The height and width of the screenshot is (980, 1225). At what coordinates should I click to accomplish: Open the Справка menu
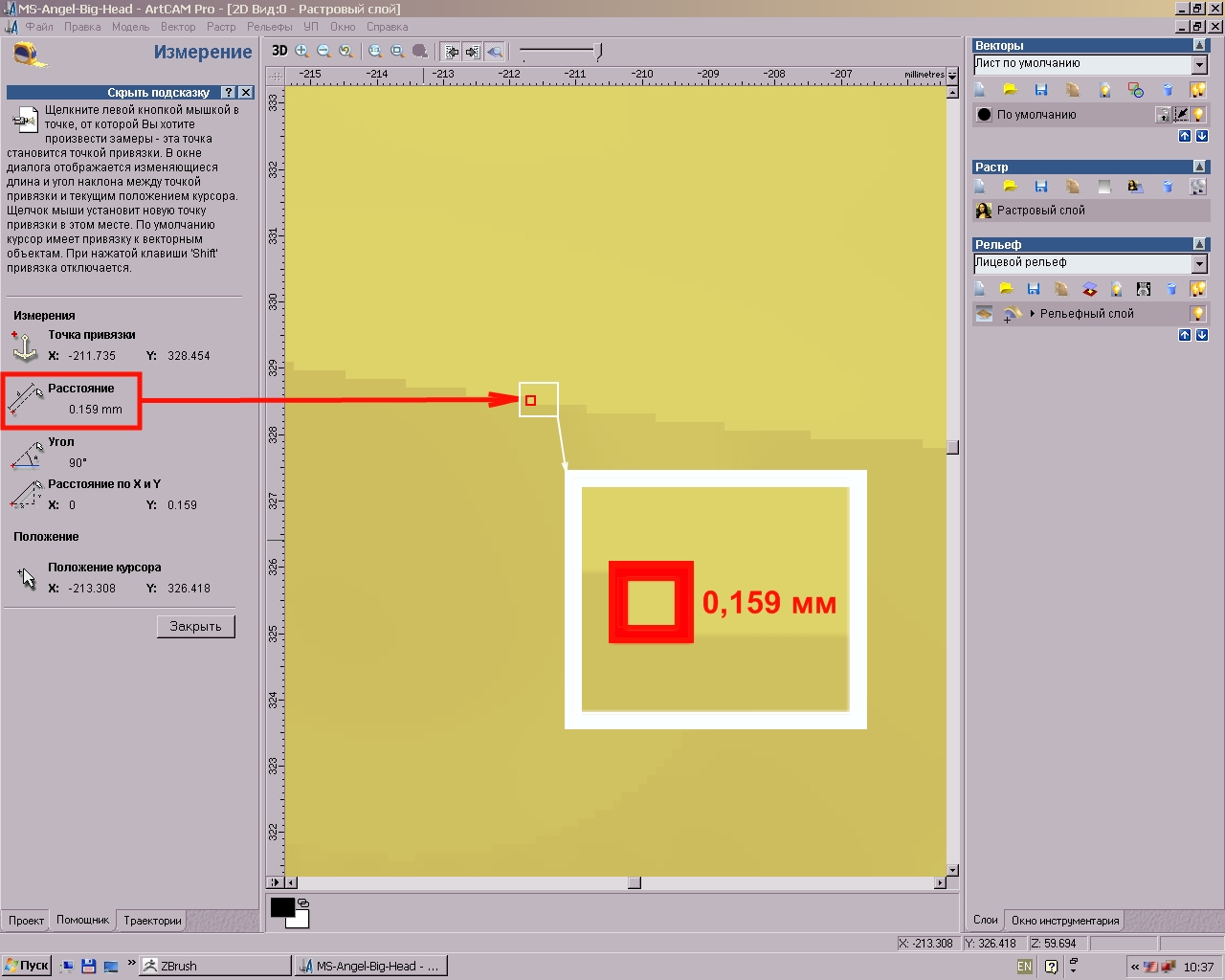387,27
